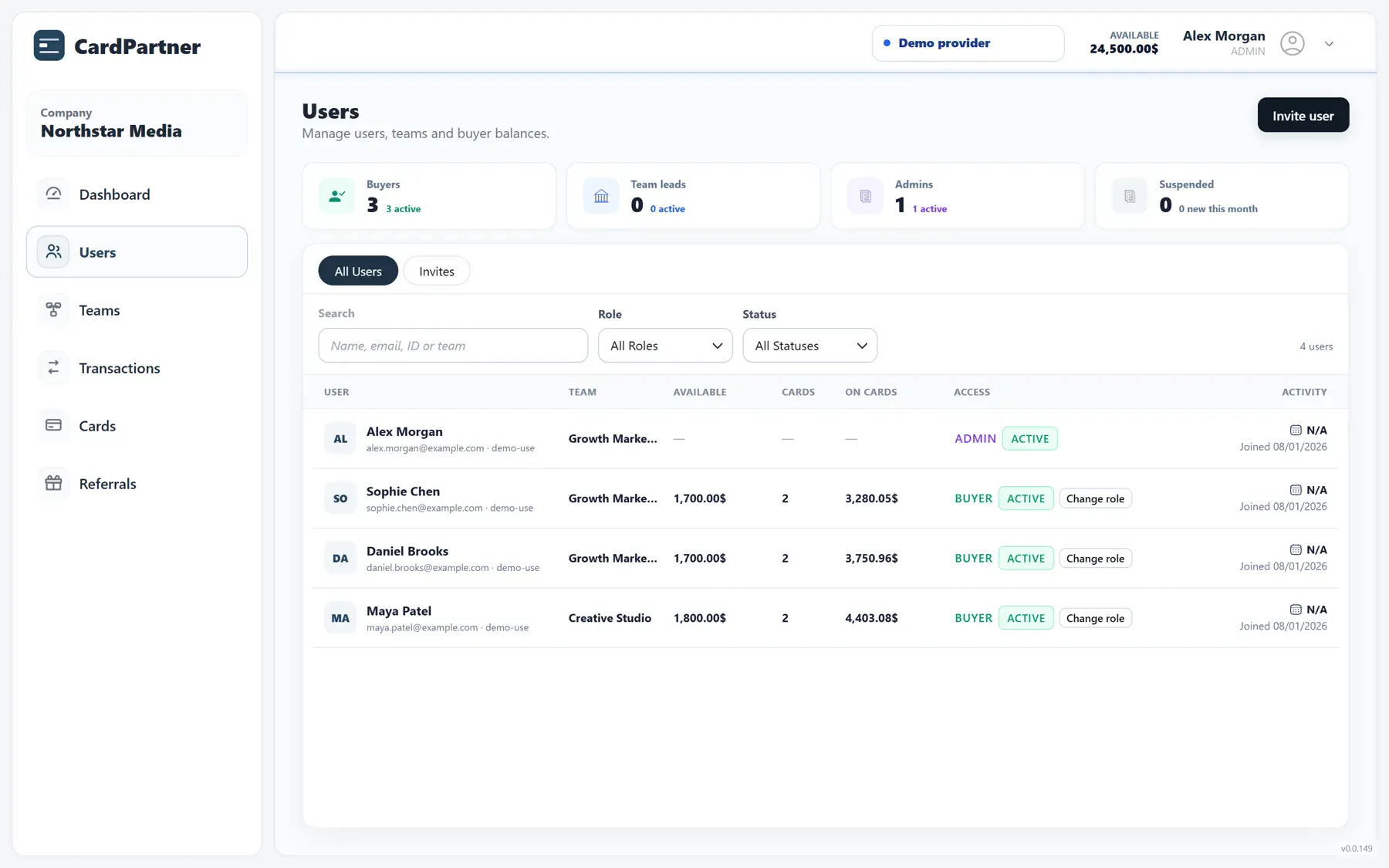Click the Buyers stat card icon
Image resolution: width=1389 pixels, height=868 pixels.
[337, 196]
